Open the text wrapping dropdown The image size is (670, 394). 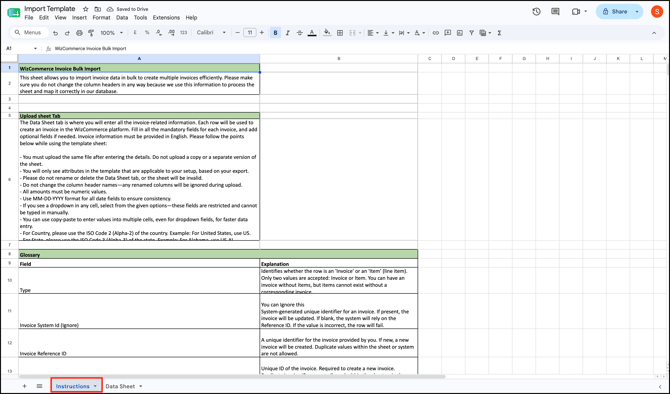404,33
